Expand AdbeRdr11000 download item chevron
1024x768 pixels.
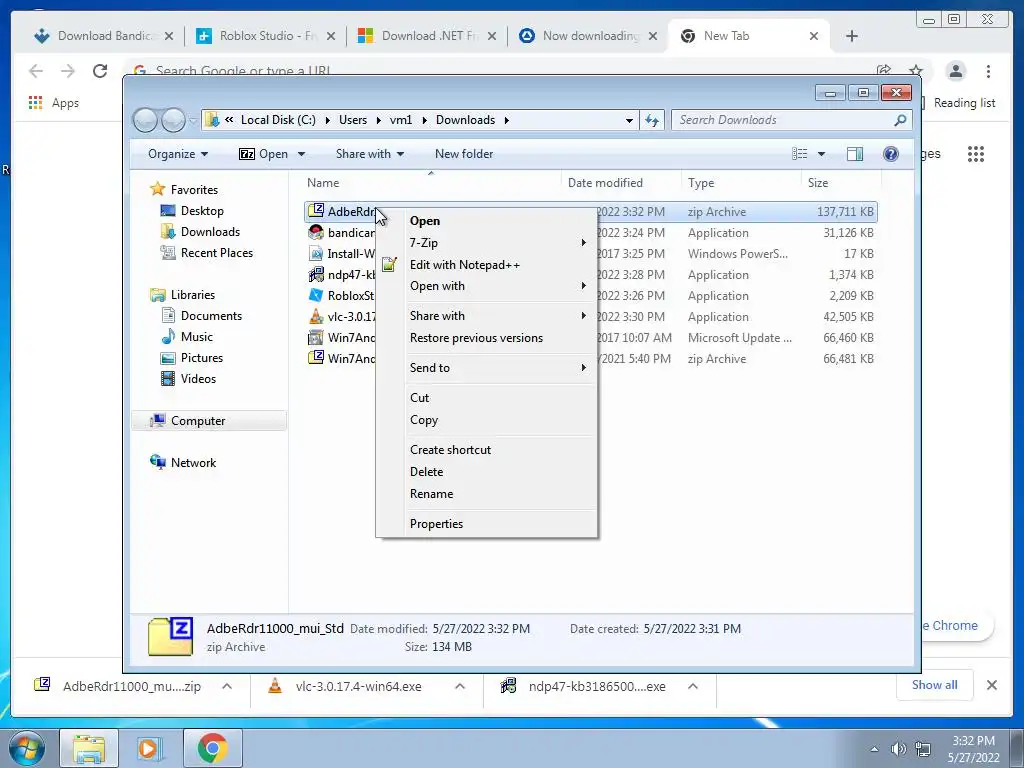tap(227, 686)
